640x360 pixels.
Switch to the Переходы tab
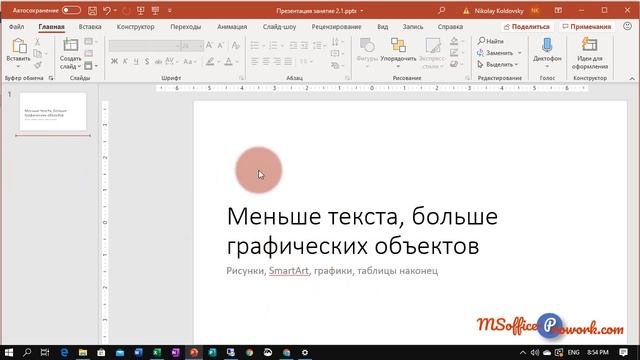point(186,27)
